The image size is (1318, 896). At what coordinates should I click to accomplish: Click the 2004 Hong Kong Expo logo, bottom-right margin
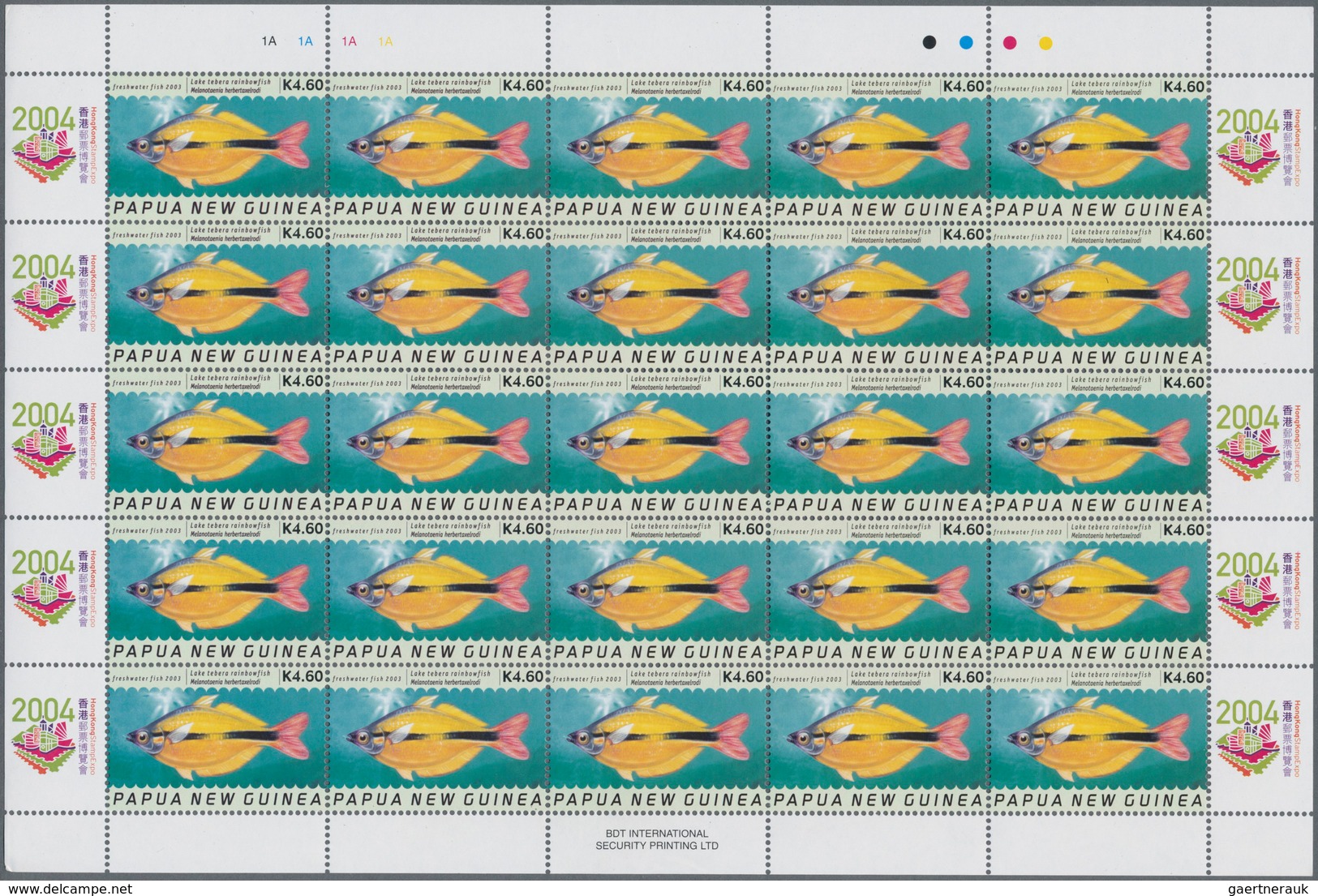1258,737
